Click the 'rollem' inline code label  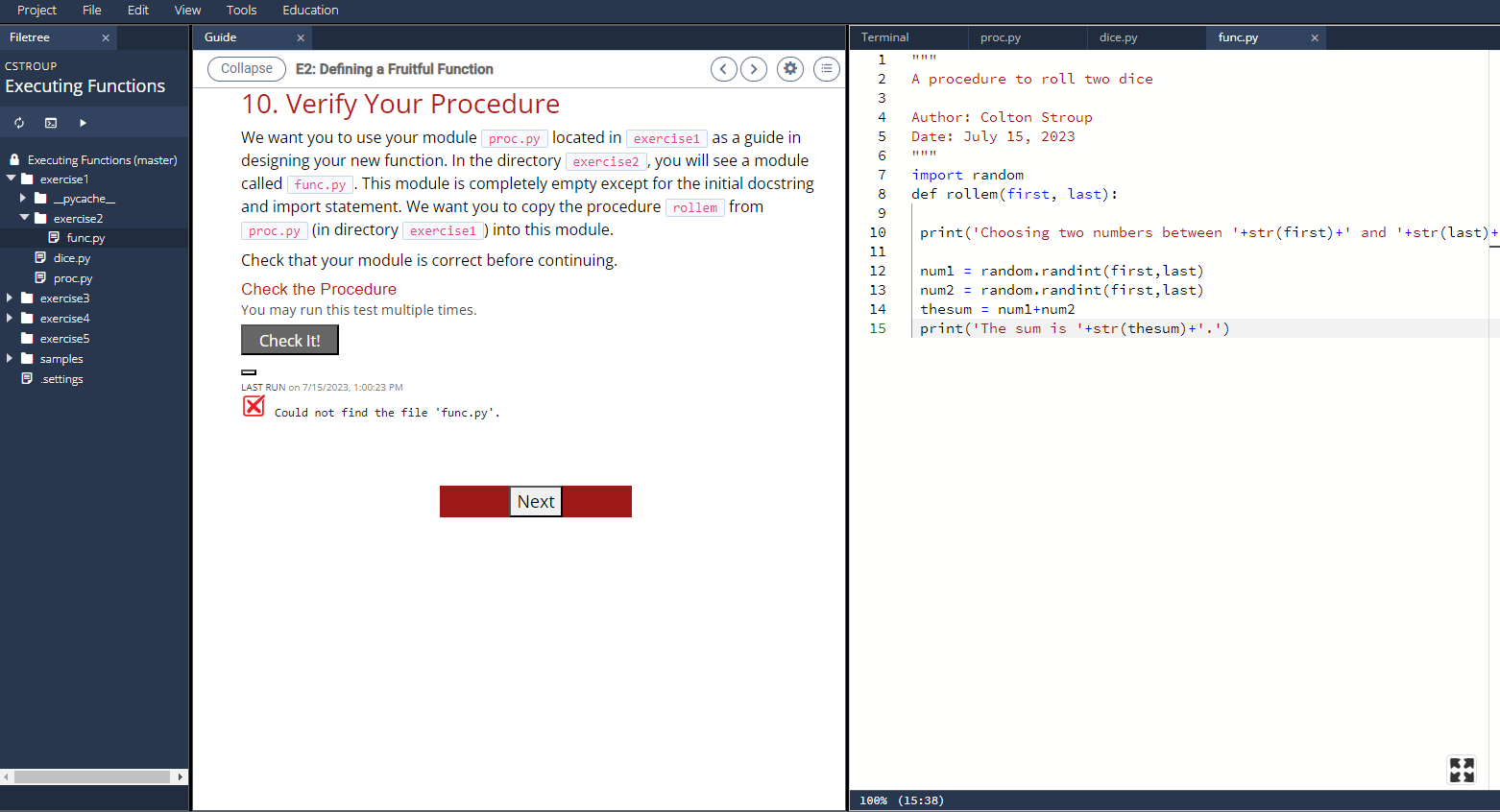coord(695,207)
